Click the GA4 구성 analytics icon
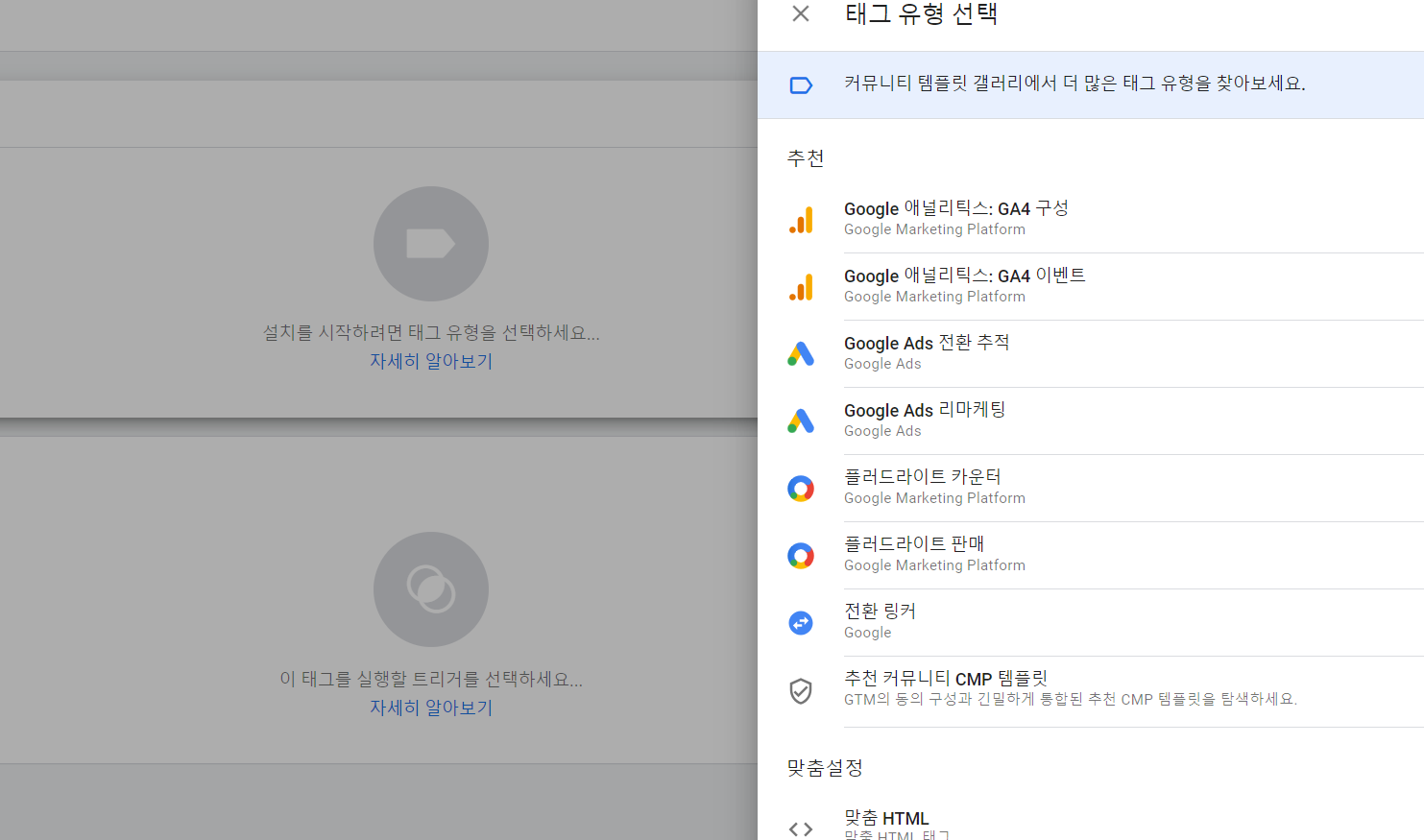 click(x=801, y=220)
